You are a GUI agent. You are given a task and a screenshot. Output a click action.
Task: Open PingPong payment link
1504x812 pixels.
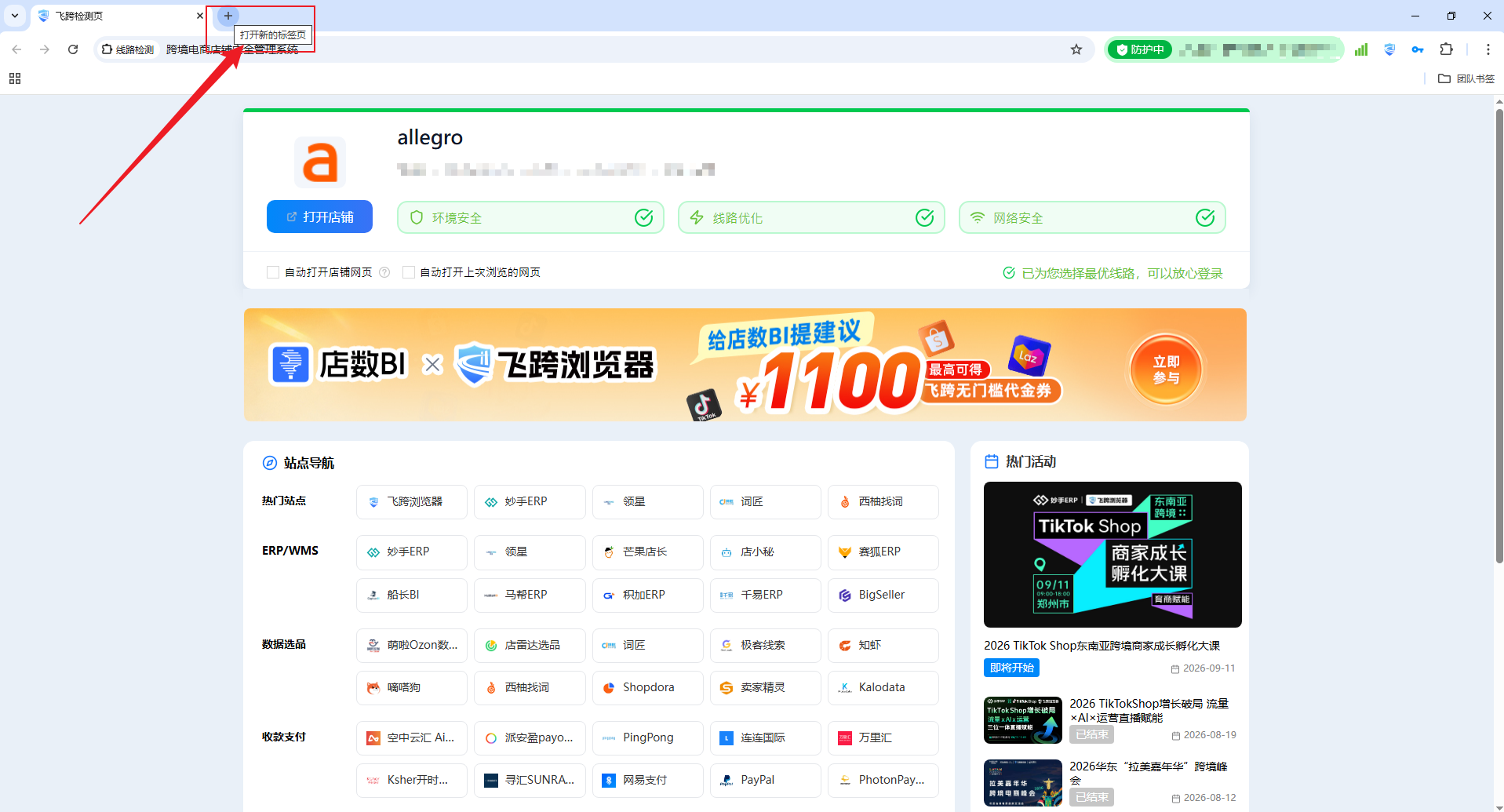[x=648, y=737]
